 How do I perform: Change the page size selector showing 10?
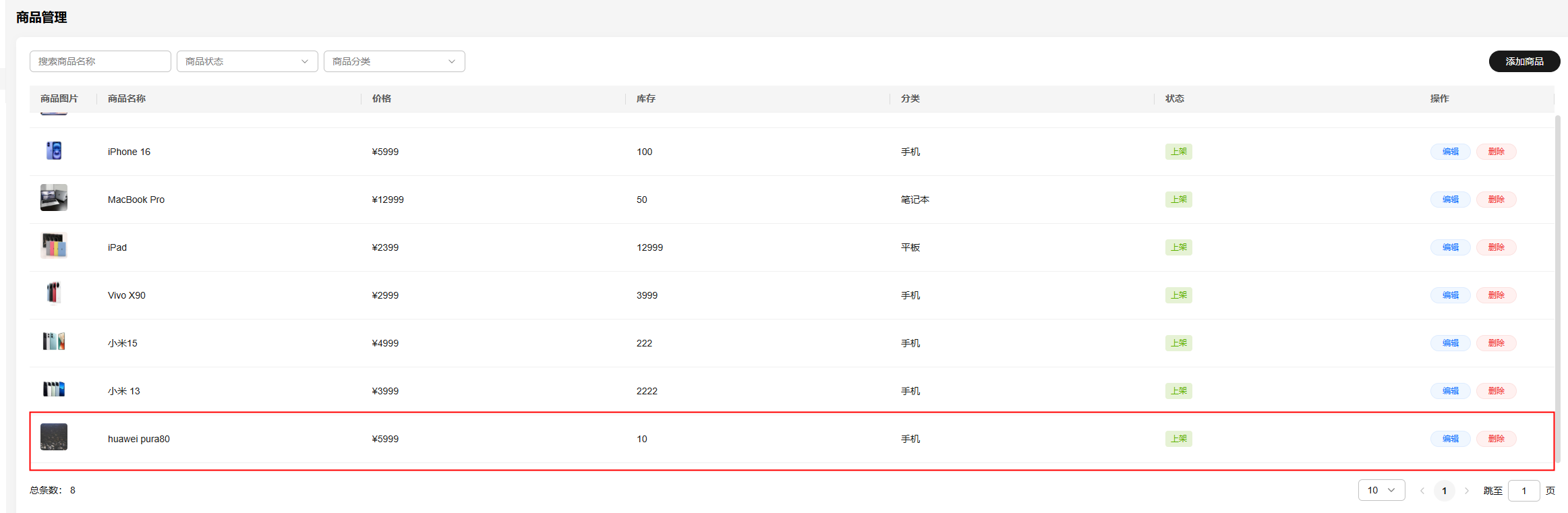pyautogui.click(x=1381, y=490)
